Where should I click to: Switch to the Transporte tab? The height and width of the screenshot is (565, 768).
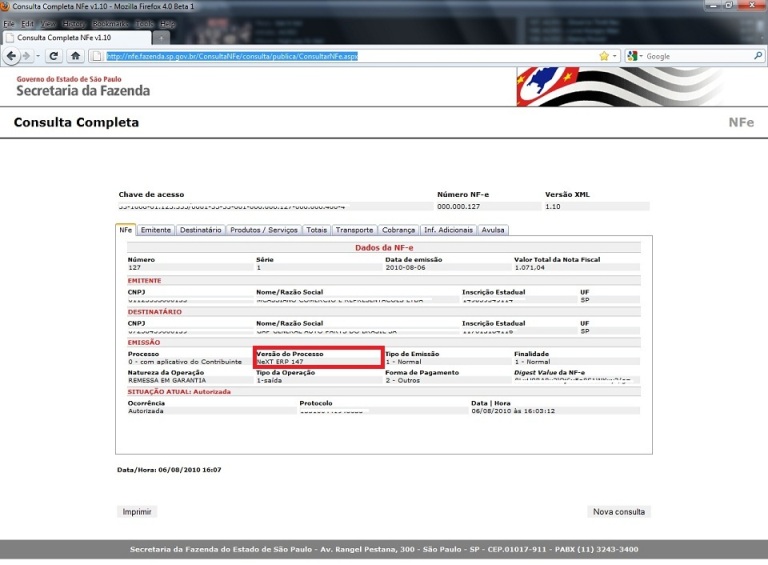tap(354, 230)
